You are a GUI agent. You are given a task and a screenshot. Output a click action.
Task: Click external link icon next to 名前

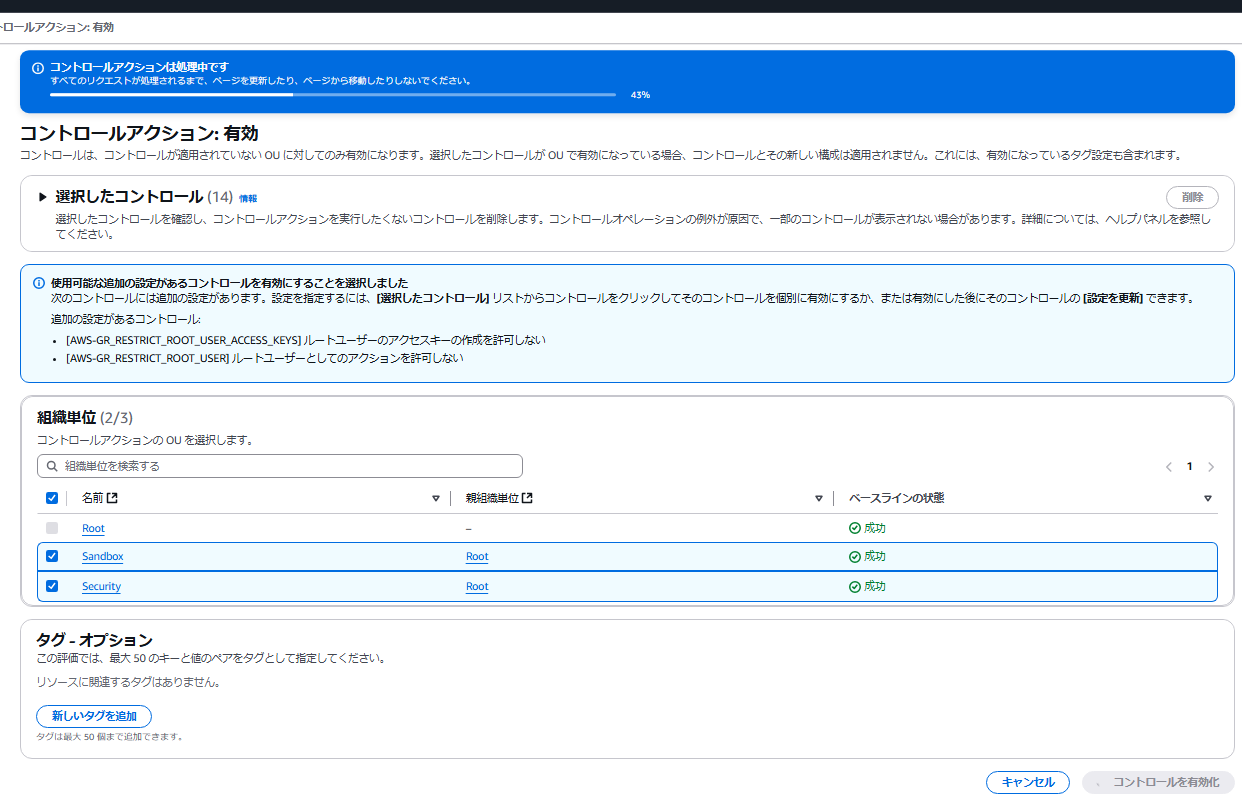point(113,498)
